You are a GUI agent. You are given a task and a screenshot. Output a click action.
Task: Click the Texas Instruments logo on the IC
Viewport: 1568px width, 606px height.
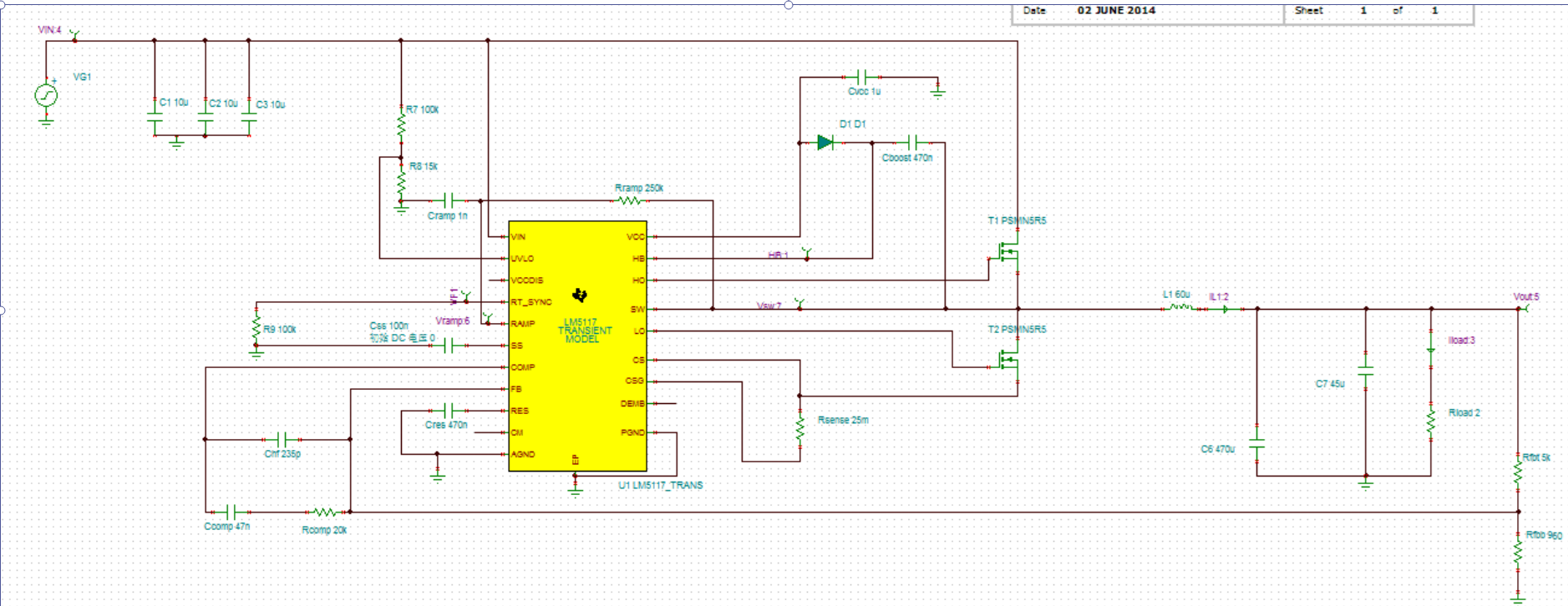tap(580, 295)
